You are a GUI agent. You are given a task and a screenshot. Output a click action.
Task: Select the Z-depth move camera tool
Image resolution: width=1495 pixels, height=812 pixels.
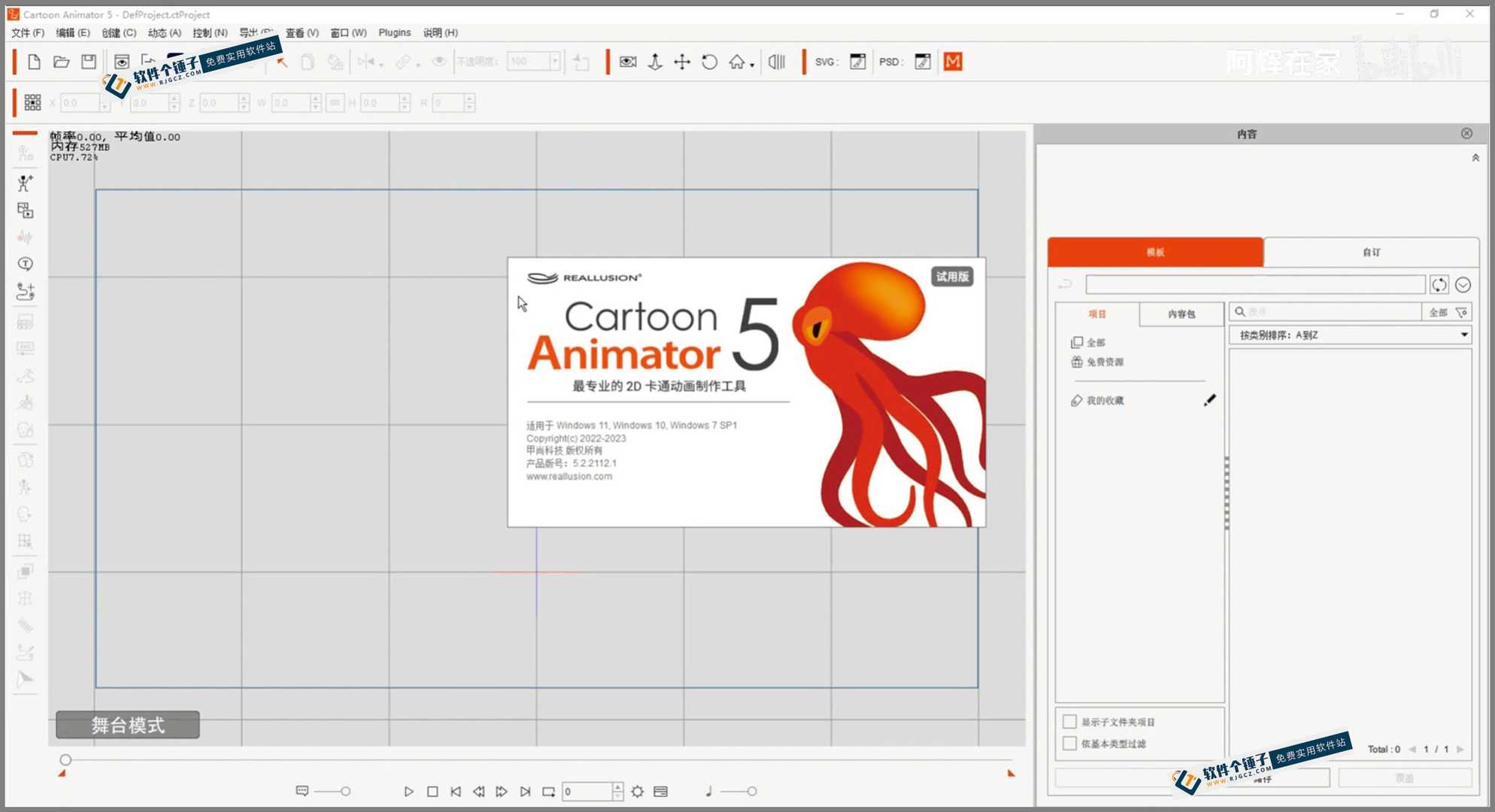click(655, 62)
